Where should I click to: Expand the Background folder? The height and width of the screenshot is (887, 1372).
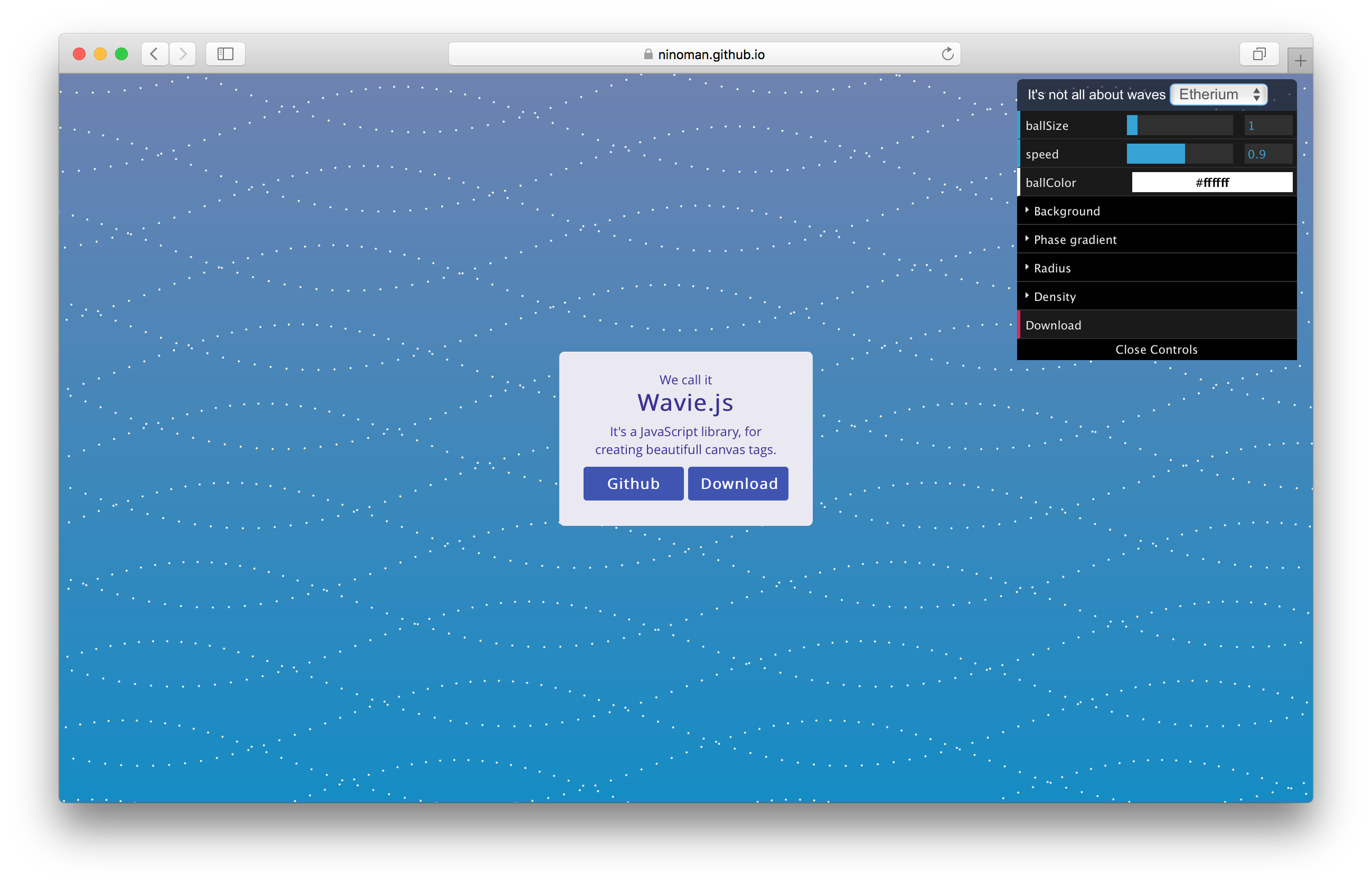[1067, 211]
